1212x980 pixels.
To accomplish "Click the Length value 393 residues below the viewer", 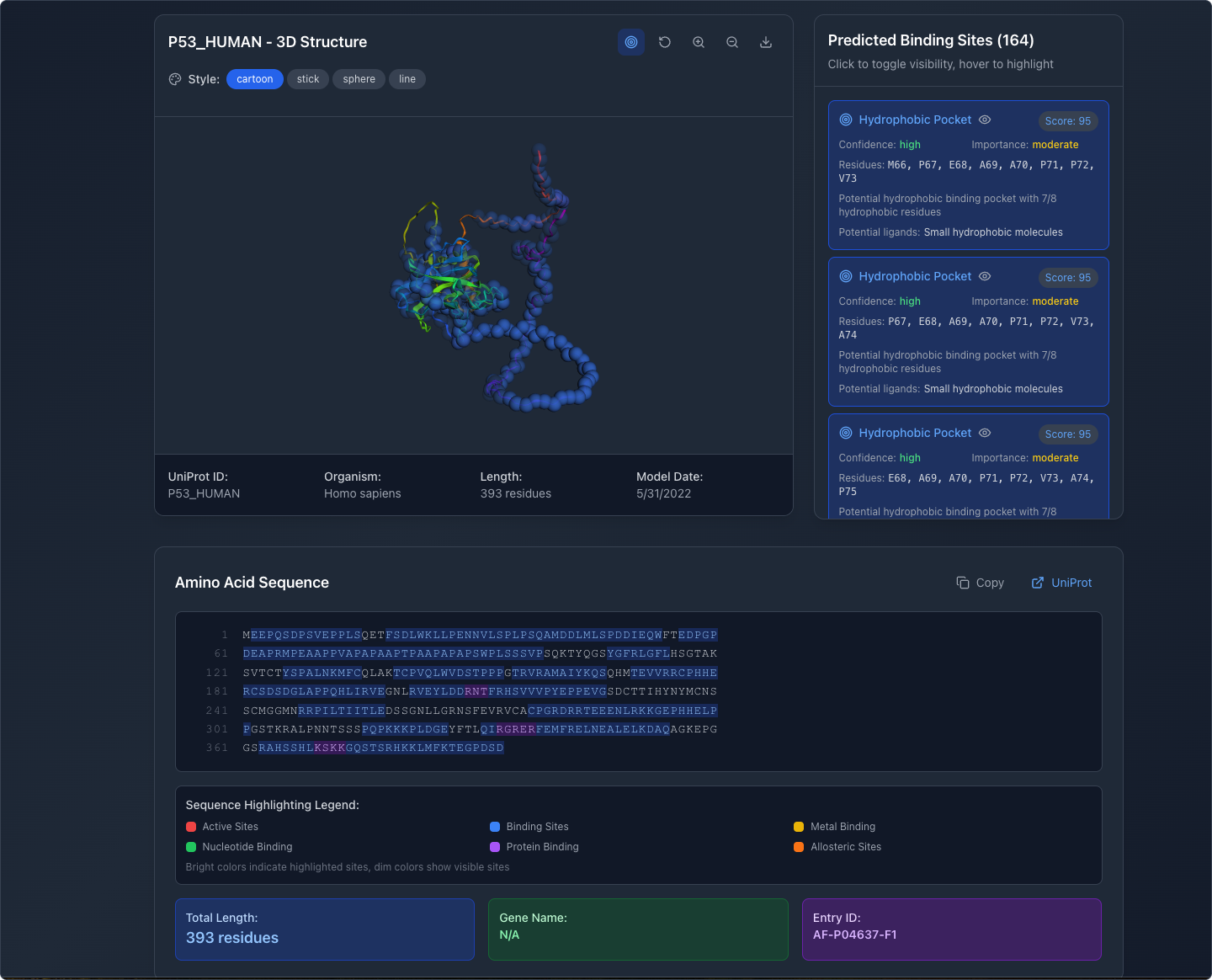I will 516,493.
